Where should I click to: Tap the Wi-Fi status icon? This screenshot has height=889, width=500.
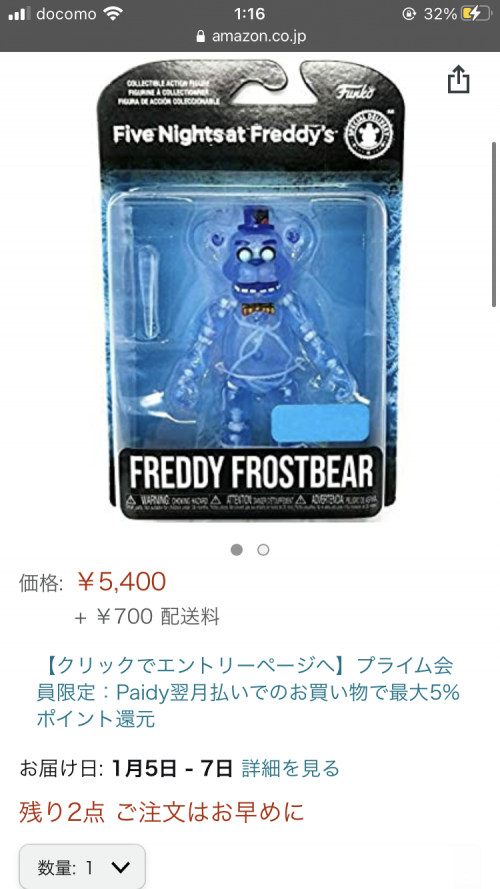[x=113, y=14]
